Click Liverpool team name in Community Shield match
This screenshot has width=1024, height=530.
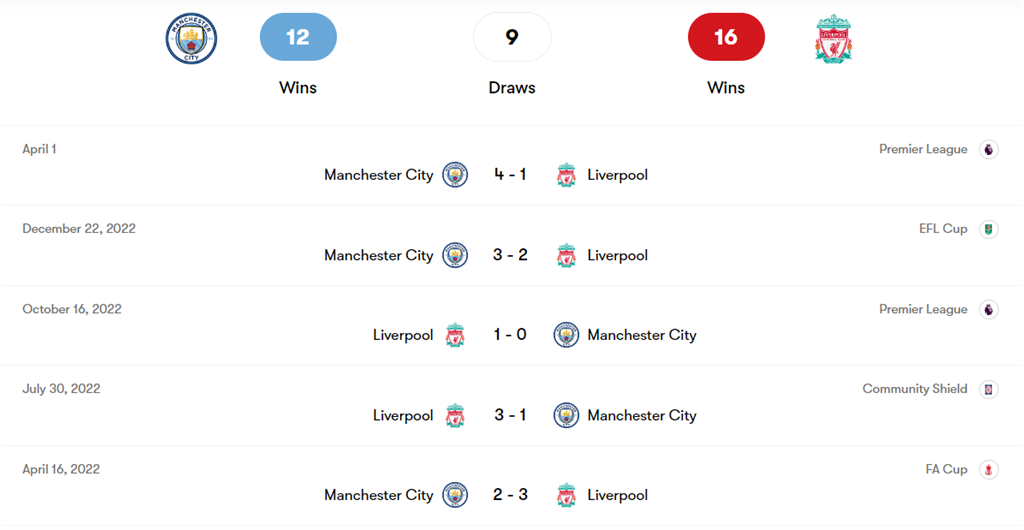tap(403, 415)
